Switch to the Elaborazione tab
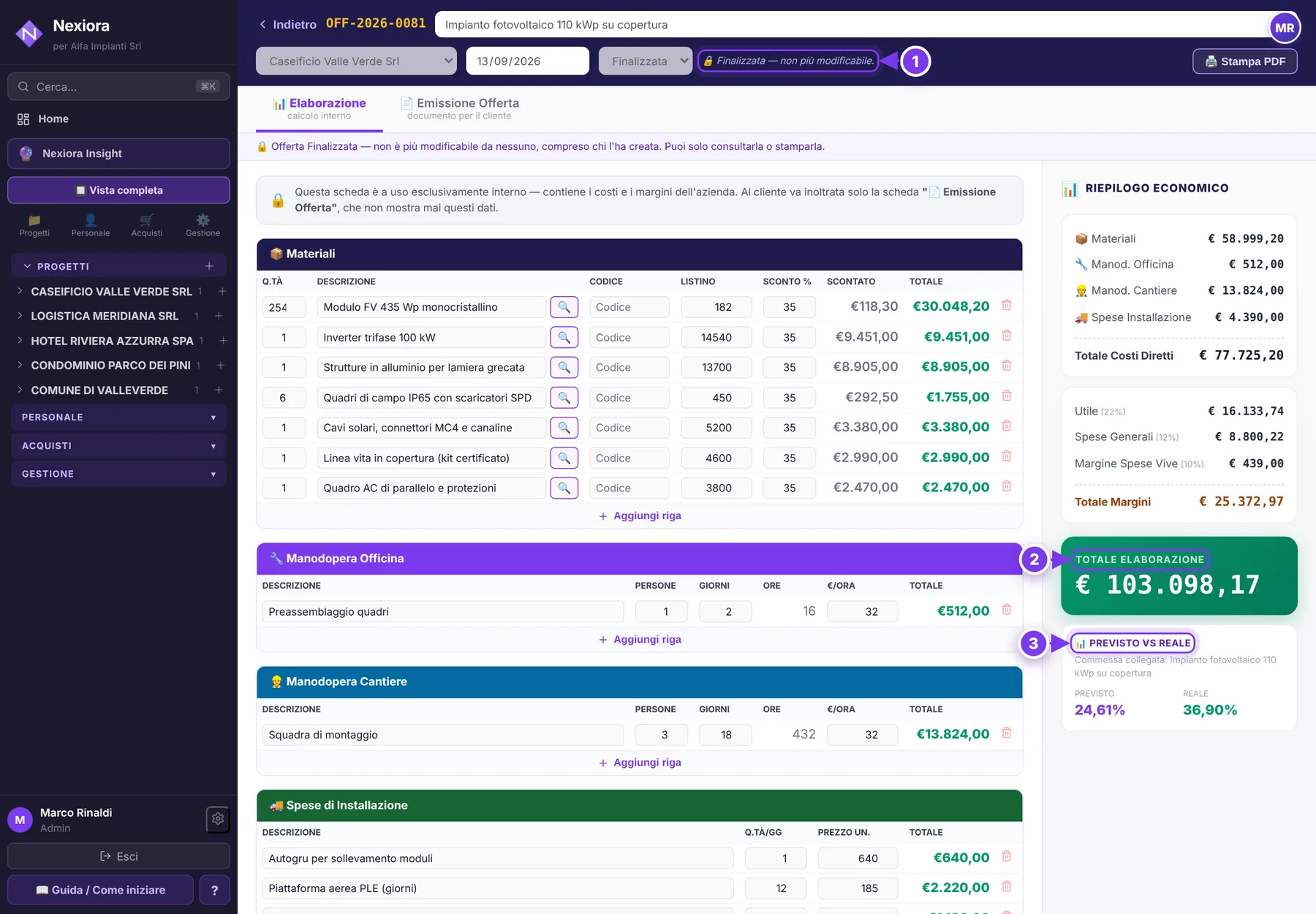Image resolution: width=1316 pixels, height=914 pixels. coord(319,108)
